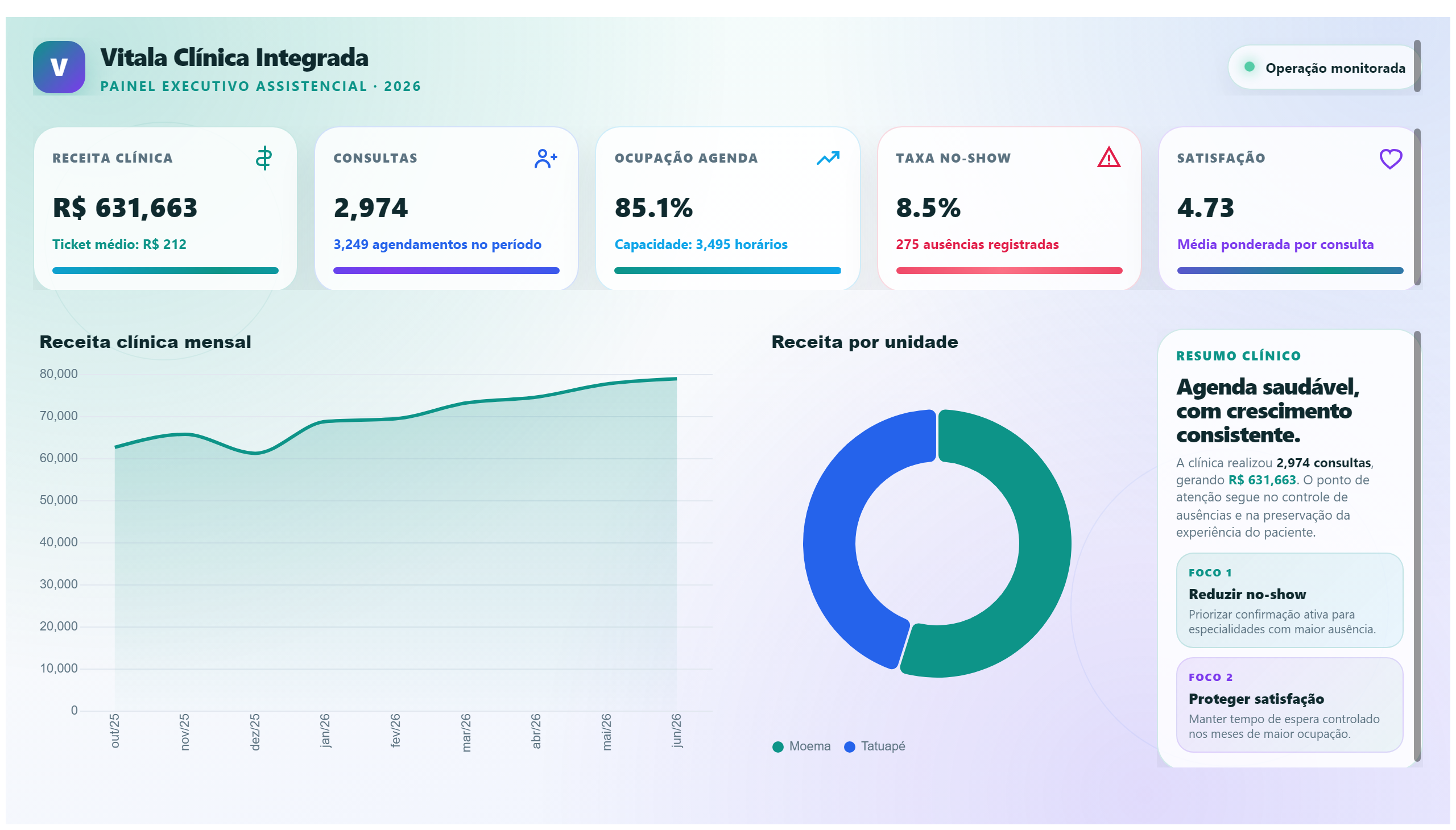
Task: Click the dollar sign icon in Receita Clínica
Action: tap(263, 158)
